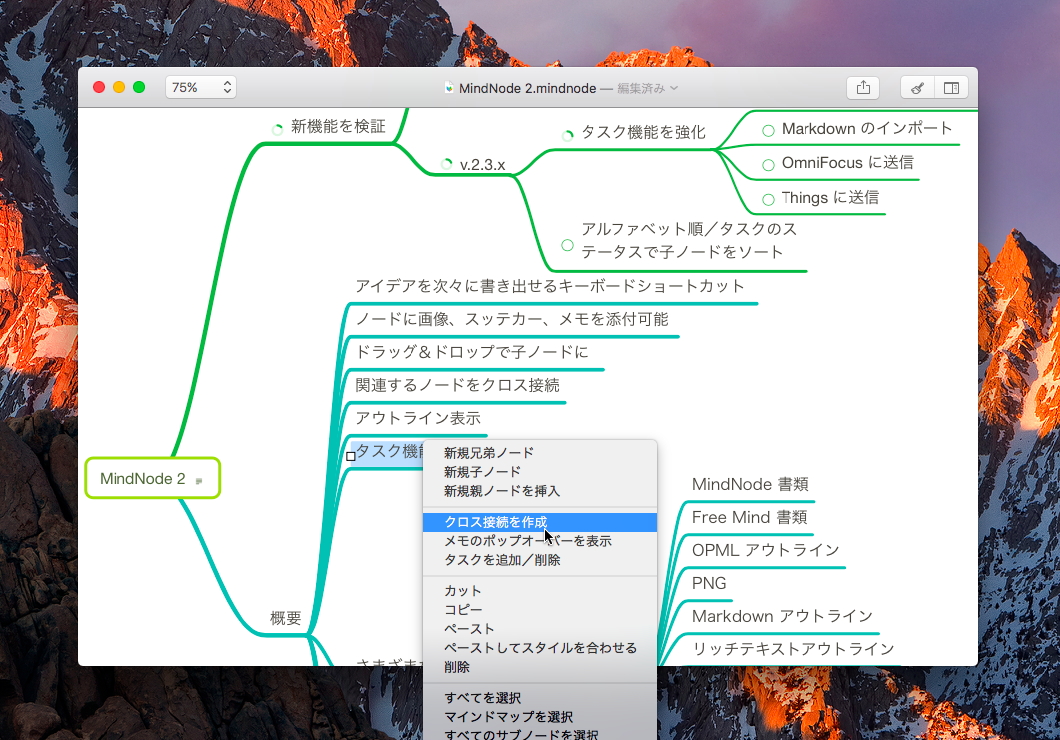Click note icon on MindNode 2 node
The image size is (1060, 740).
pos(199,480)
